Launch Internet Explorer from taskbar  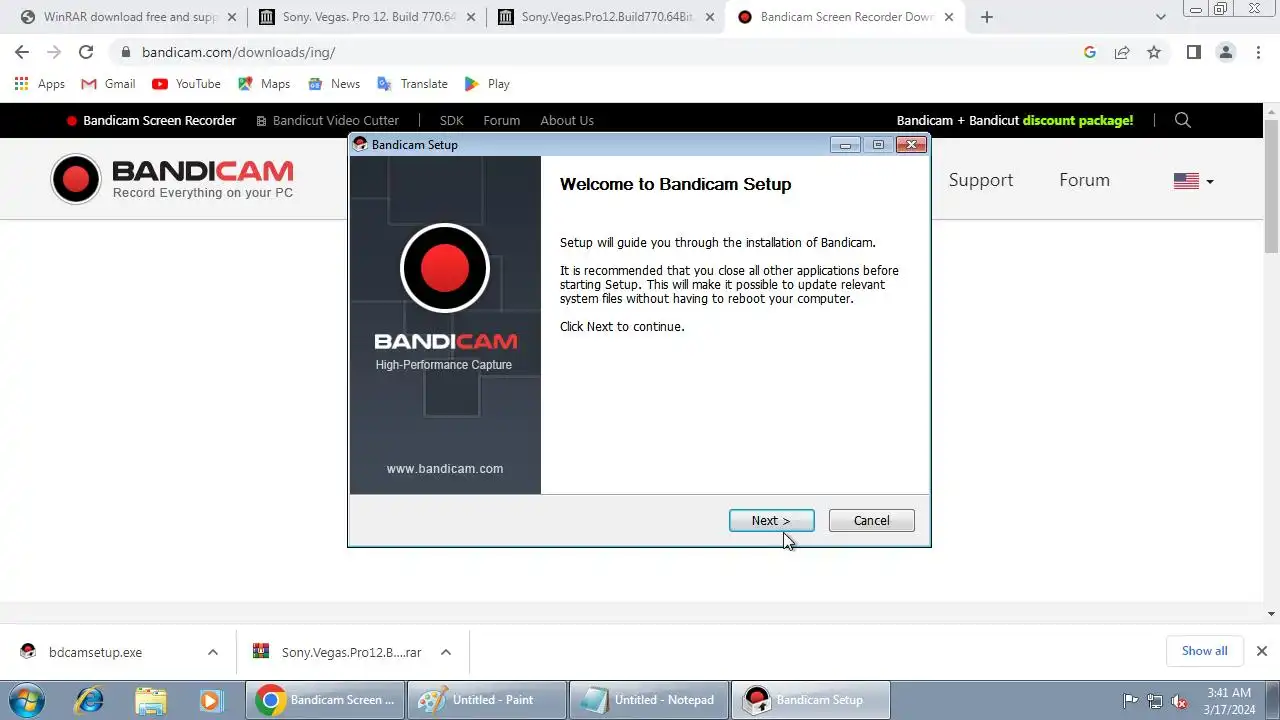pyautogui.click(x=89, y=700)
